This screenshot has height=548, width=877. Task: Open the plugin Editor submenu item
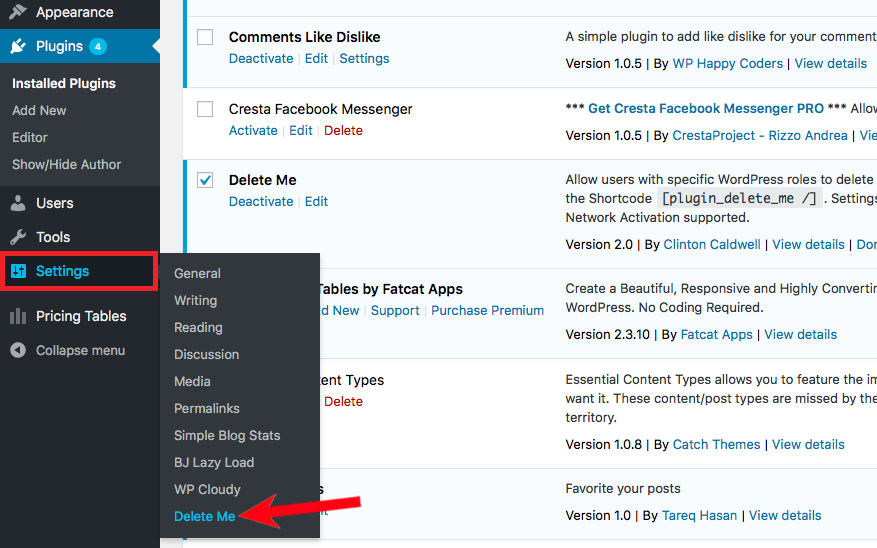pyautogui.click(x=30, y=138)
